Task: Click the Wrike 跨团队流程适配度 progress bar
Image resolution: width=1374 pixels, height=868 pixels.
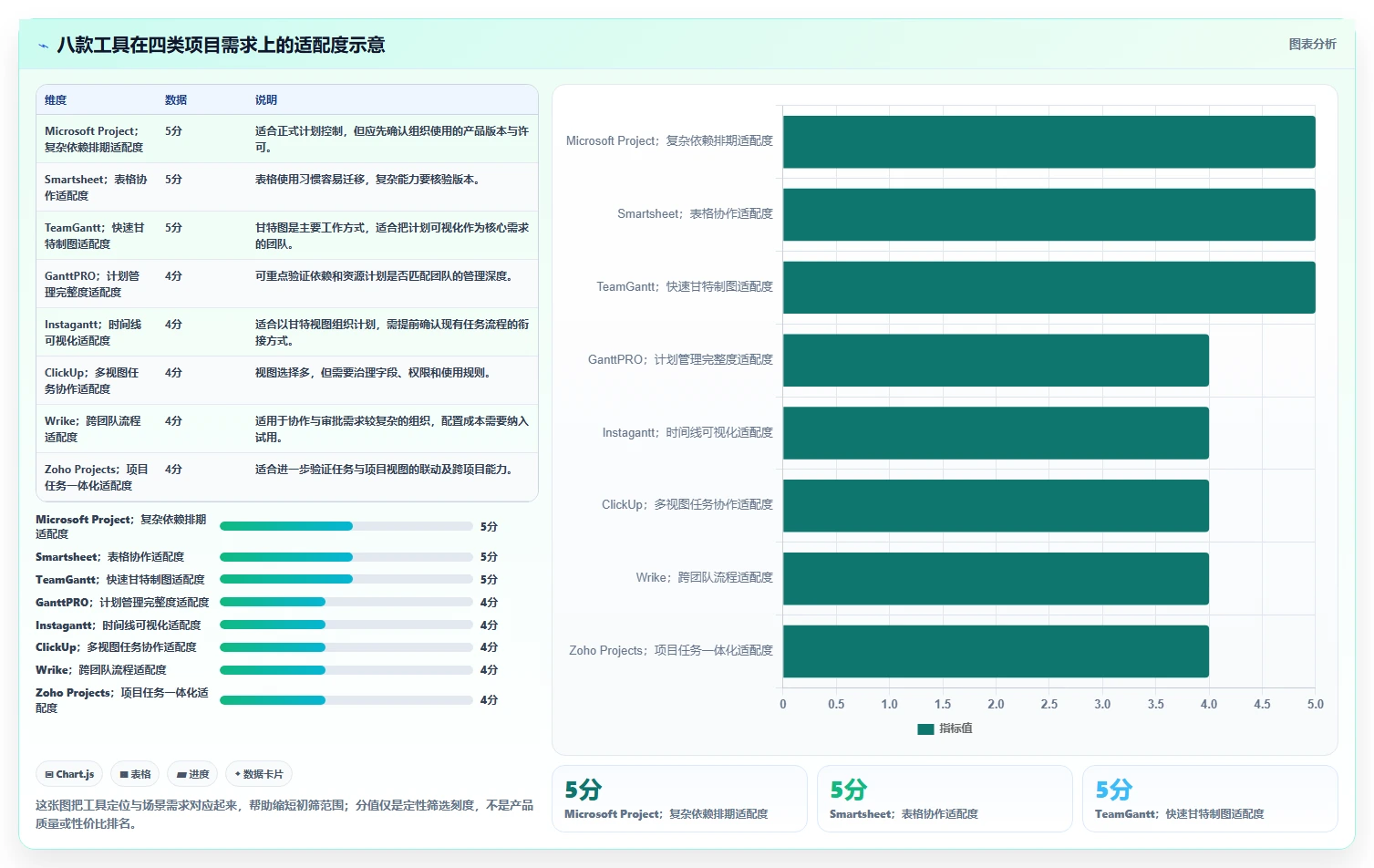Action: click(x=346, y=669)
